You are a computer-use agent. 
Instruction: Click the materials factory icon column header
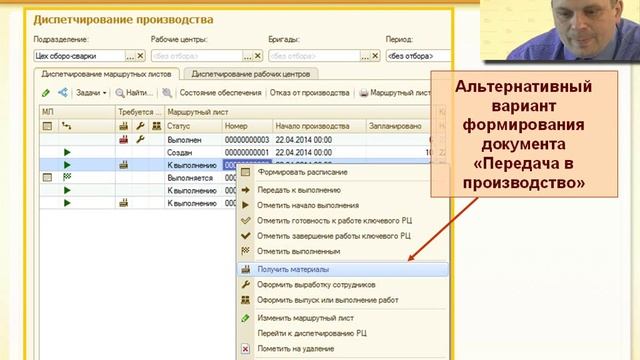(x=124, y=126)
